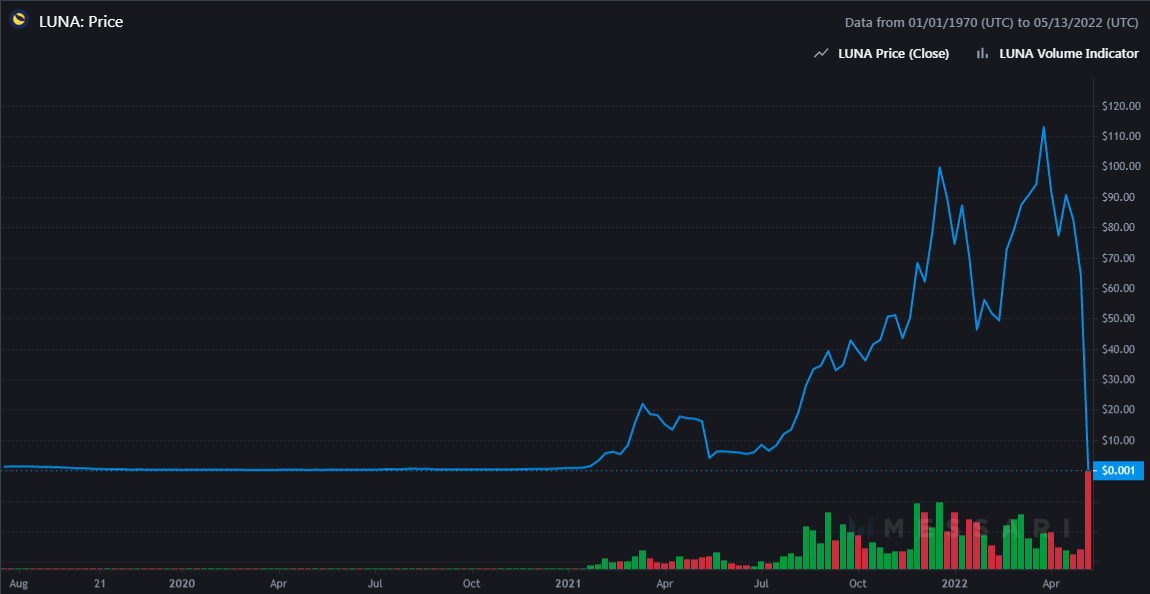Click the $100.00 price axis label
This screenshot has width=1150, height=594.
tap(1121, 167)
